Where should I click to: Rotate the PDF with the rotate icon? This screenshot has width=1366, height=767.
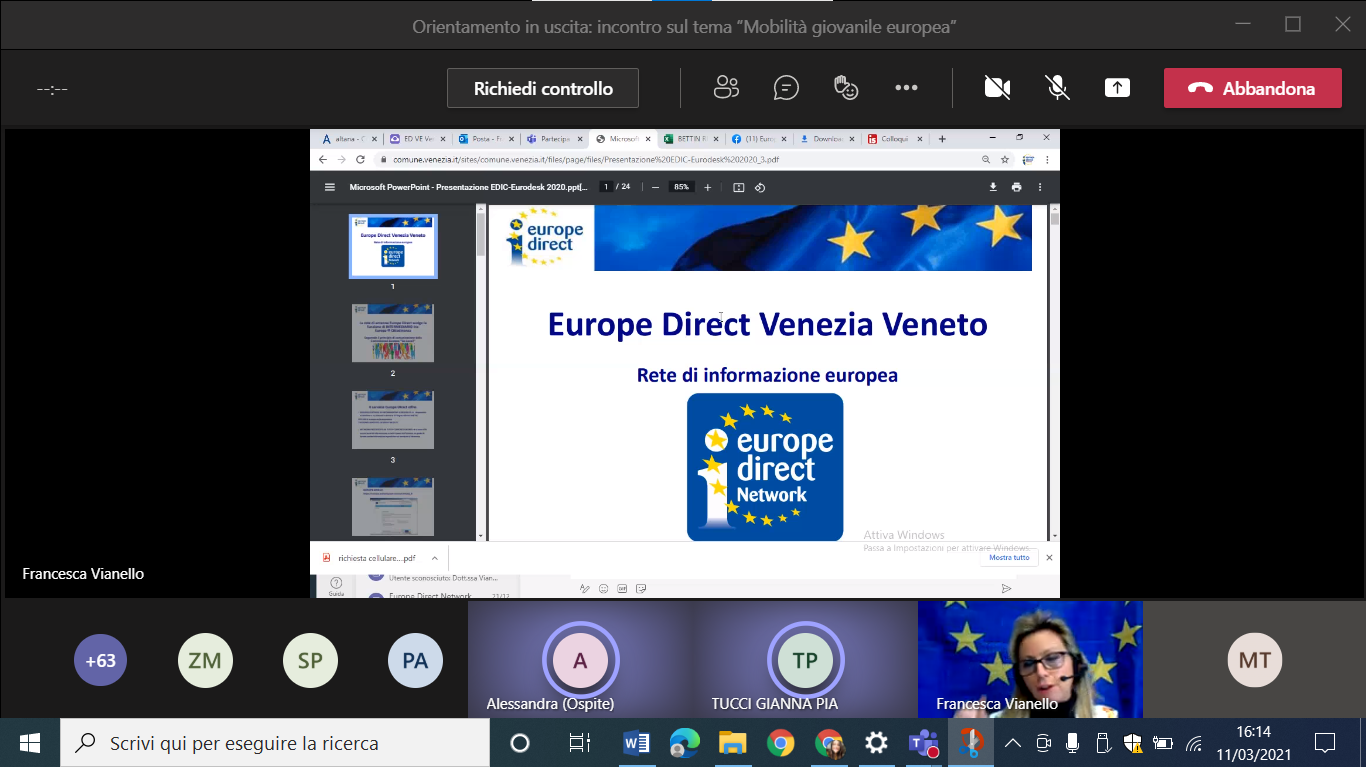(759, 187)
